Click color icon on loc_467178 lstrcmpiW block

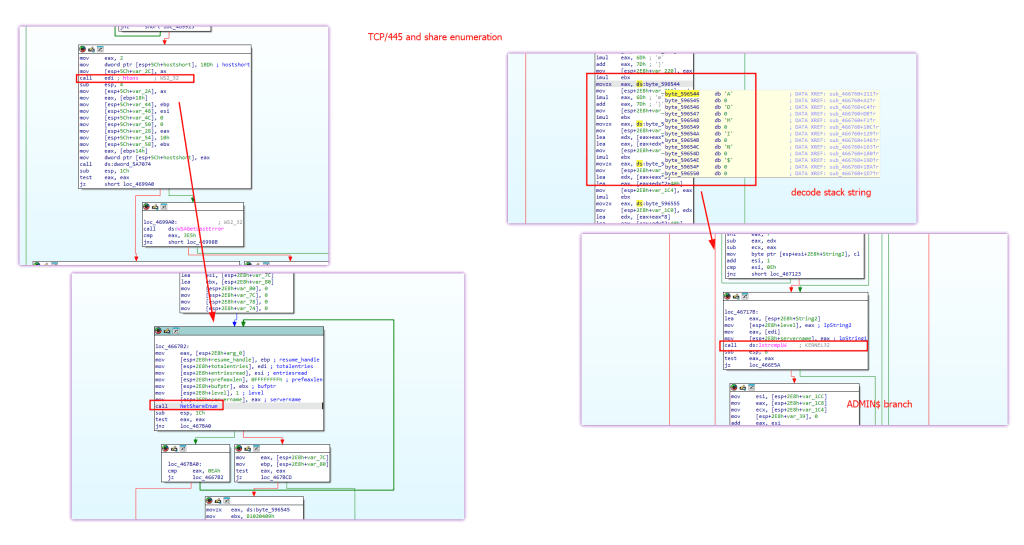tap(728, 296)
